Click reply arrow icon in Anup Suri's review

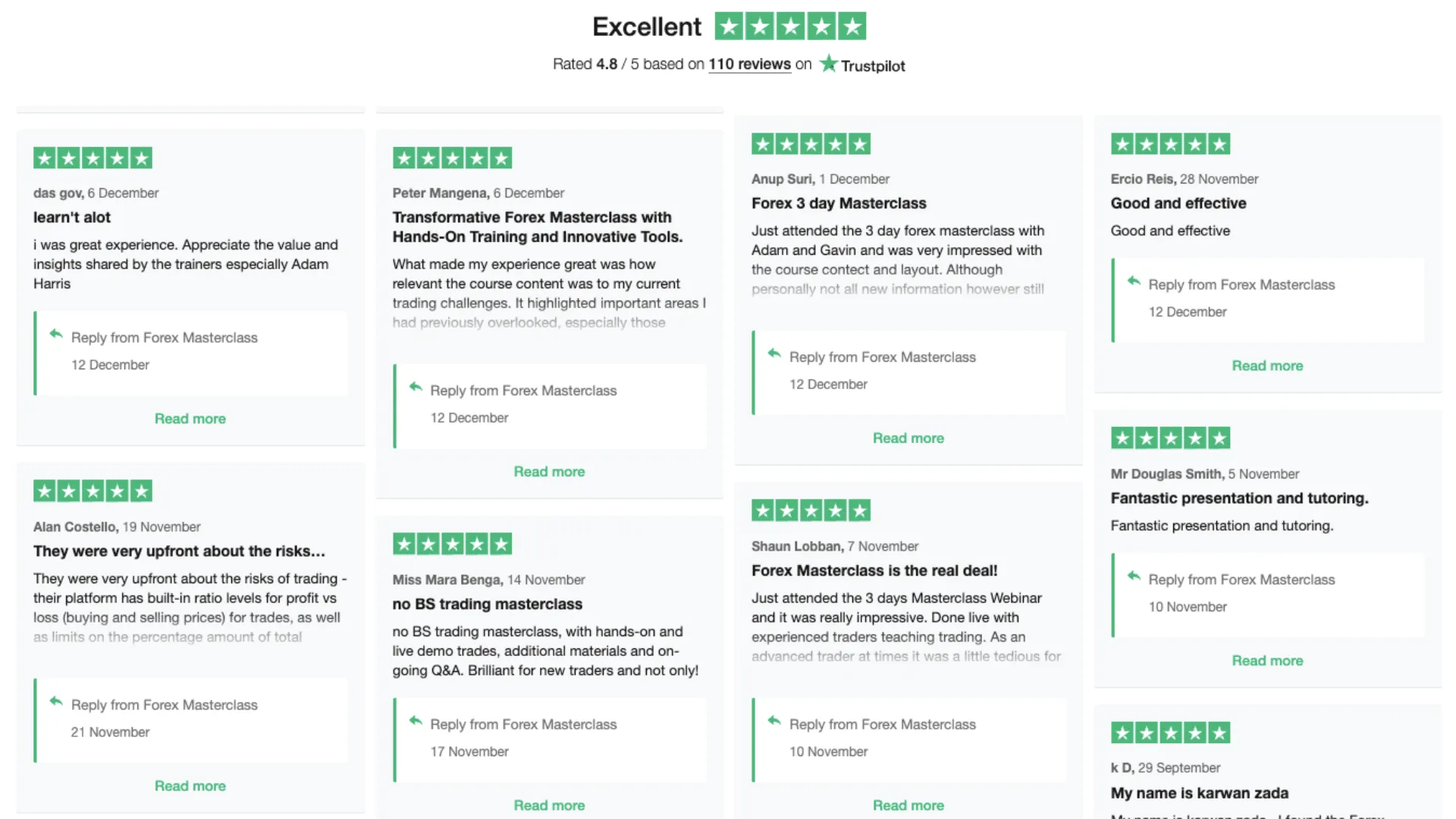[x=773, y=353]
